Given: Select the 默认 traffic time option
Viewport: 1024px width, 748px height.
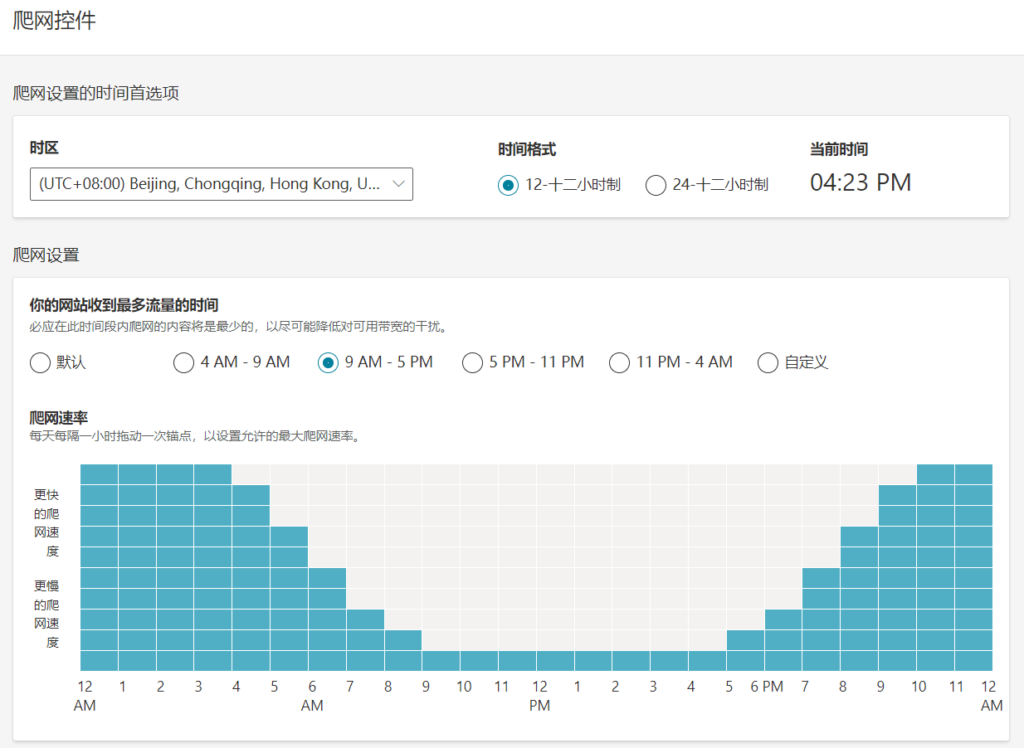Looking at the screenshot, I should pyautogui.click(x=41, y=363).
